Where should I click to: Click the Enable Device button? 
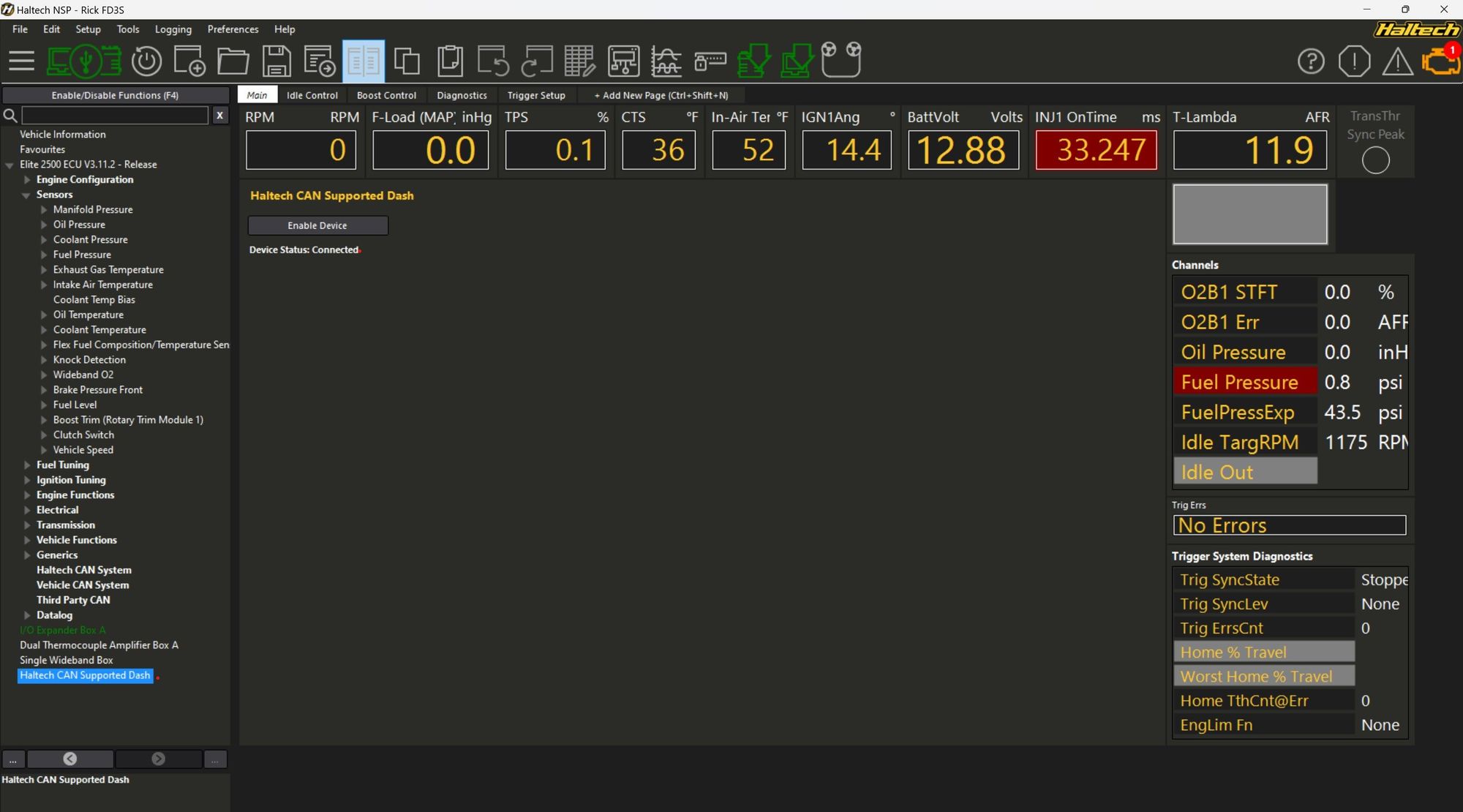pyautogui.click(x=317, y=225)
